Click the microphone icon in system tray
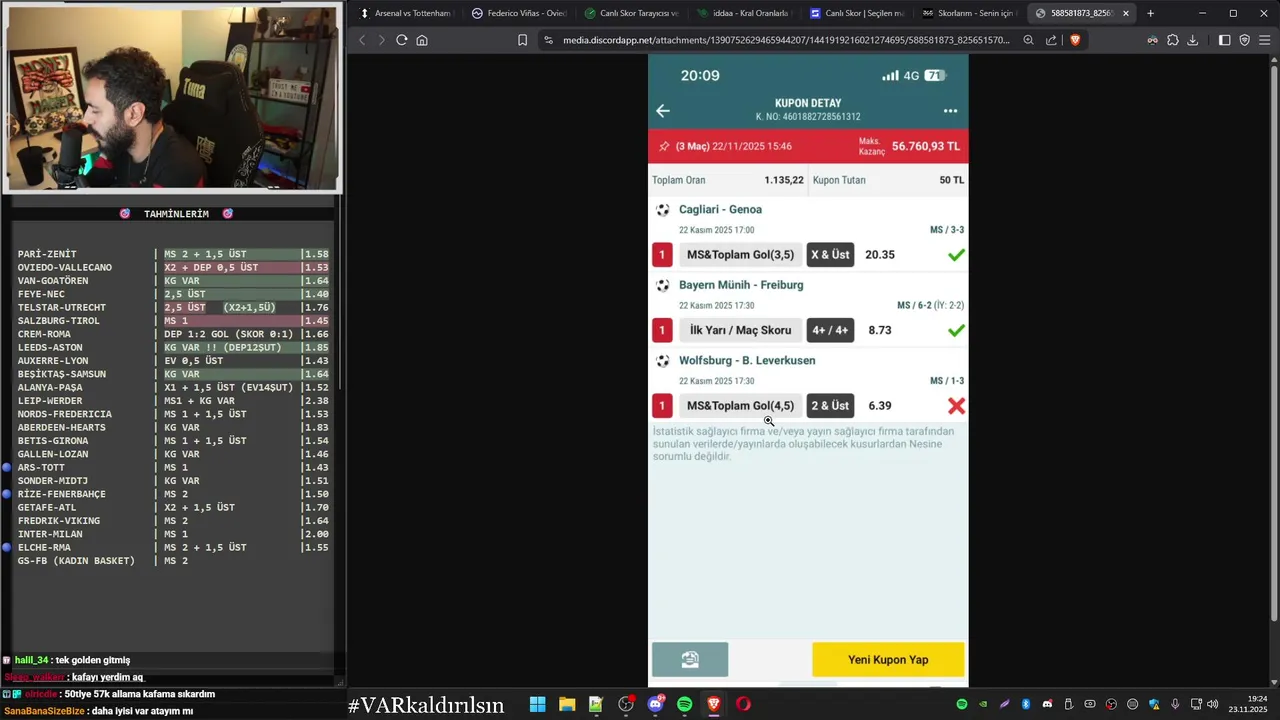1280x720 pixels. (1175, 704)
